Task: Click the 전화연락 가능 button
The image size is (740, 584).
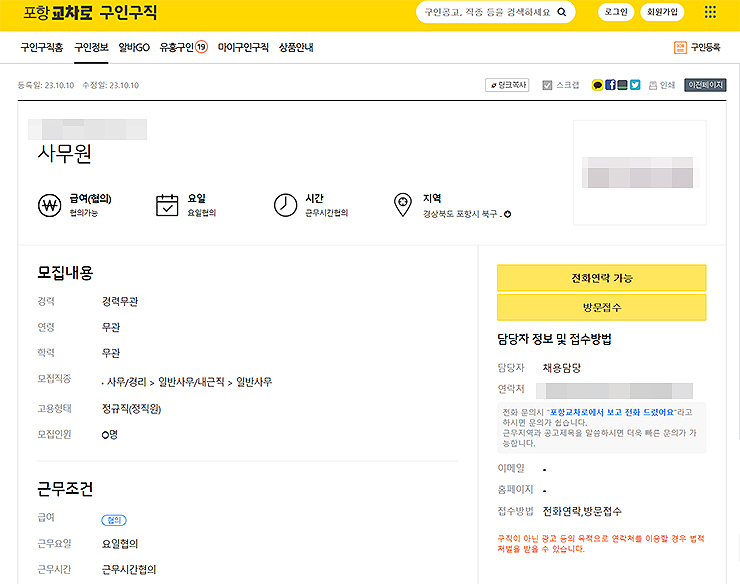Action: pyautogui.click(x=602, y=278)
